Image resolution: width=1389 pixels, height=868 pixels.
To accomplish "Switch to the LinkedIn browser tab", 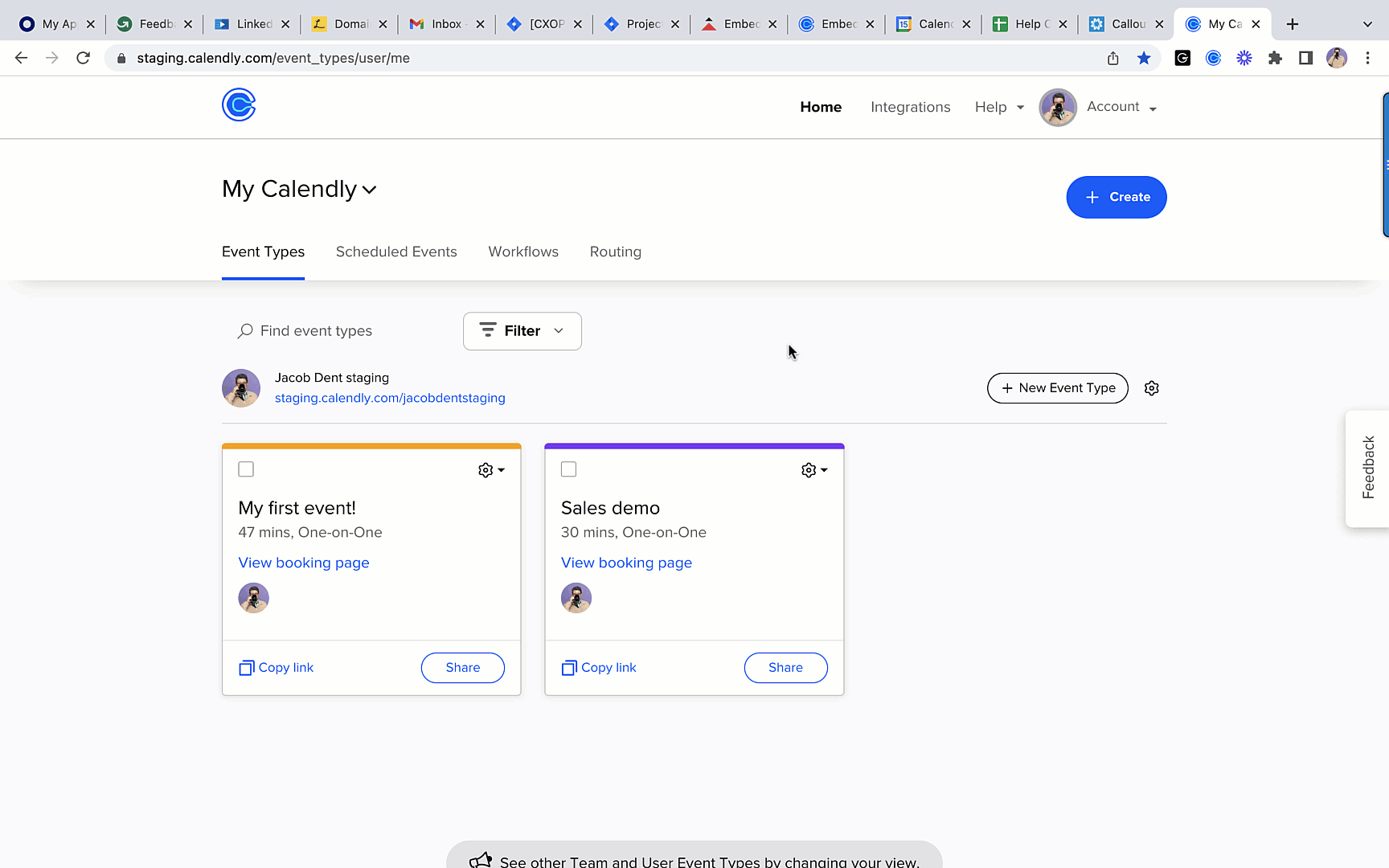I will click(252, 24).
